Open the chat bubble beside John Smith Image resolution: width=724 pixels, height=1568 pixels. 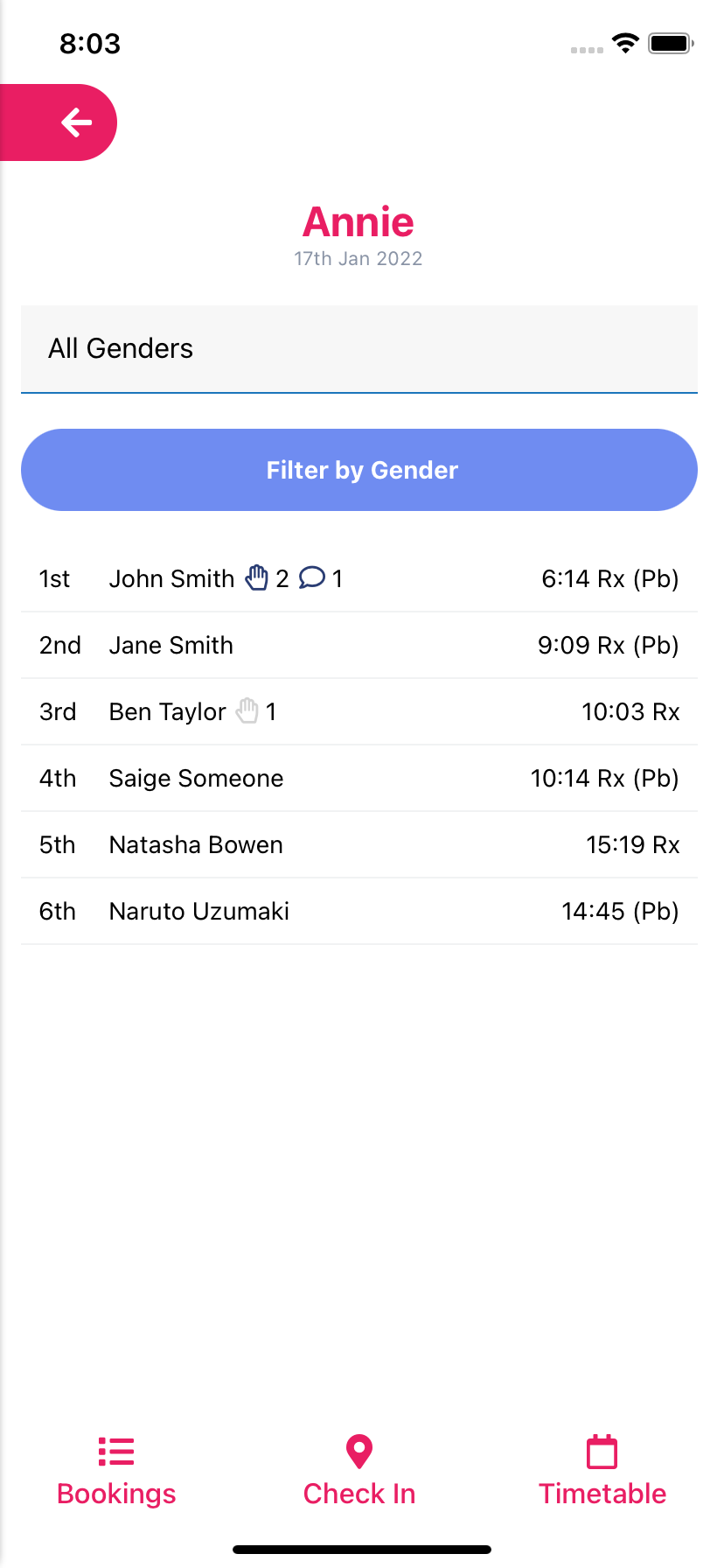(x=311, y=578)
